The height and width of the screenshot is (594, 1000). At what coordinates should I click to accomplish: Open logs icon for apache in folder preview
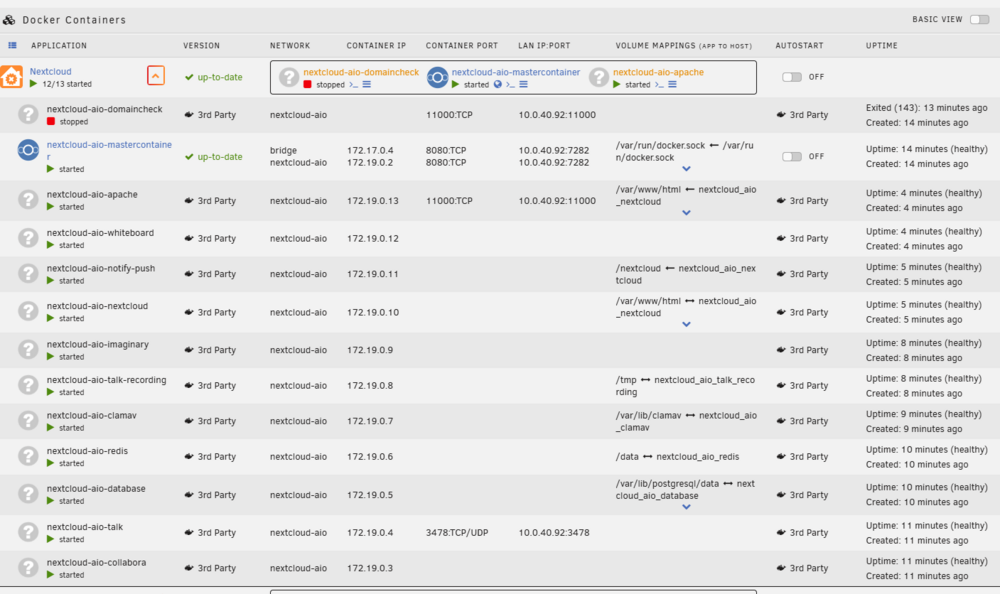672,85
